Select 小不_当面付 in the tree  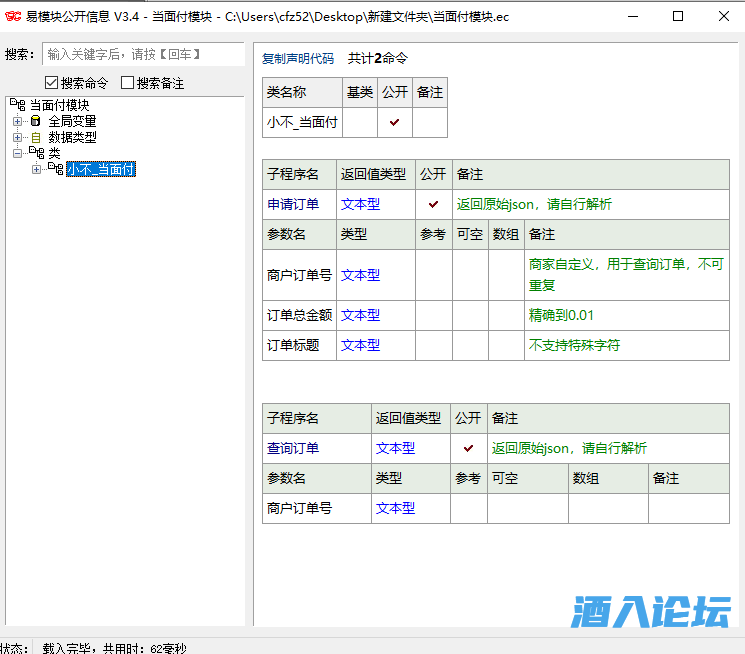[100, 169]
